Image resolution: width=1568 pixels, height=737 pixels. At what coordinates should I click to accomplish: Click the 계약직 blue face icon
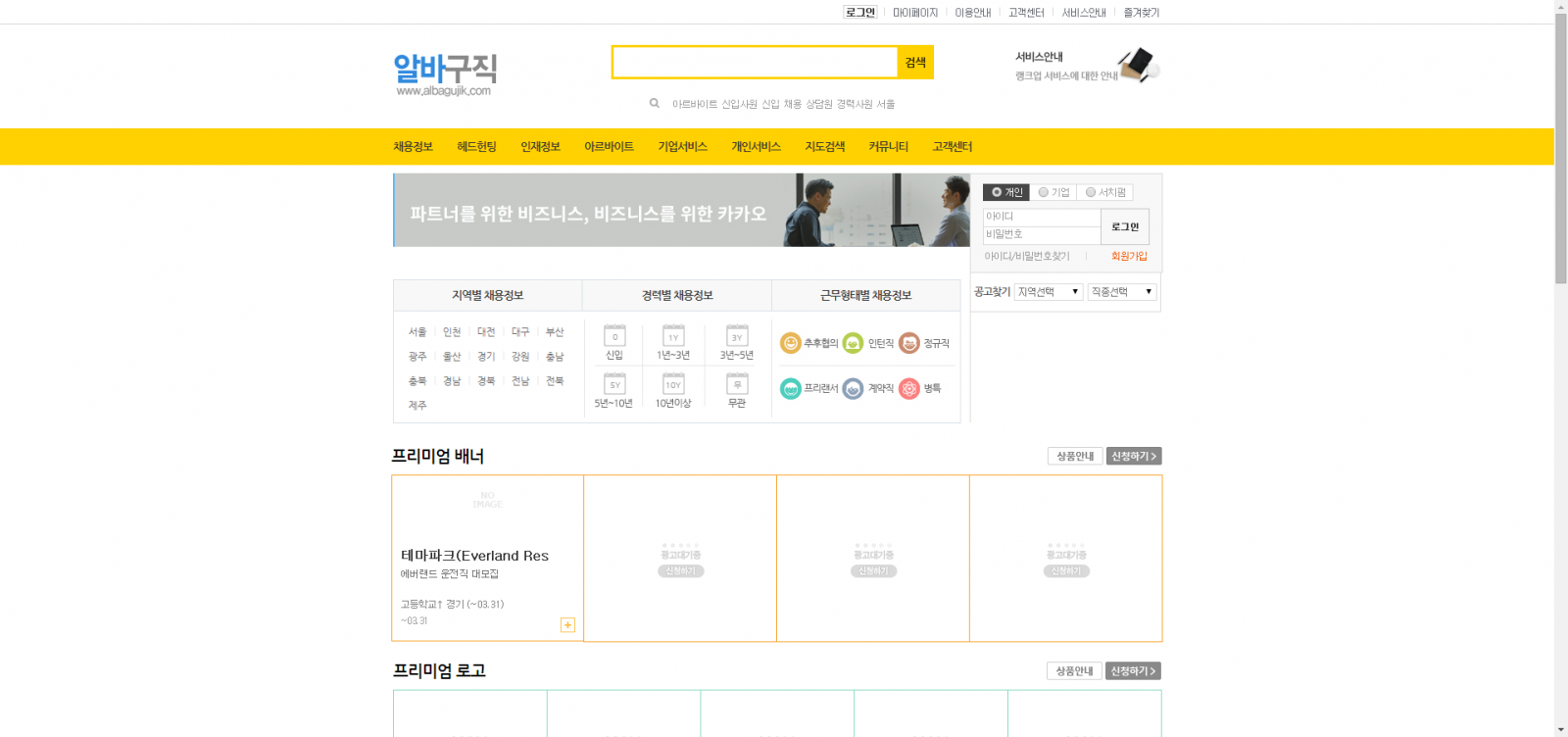point(853,389)
